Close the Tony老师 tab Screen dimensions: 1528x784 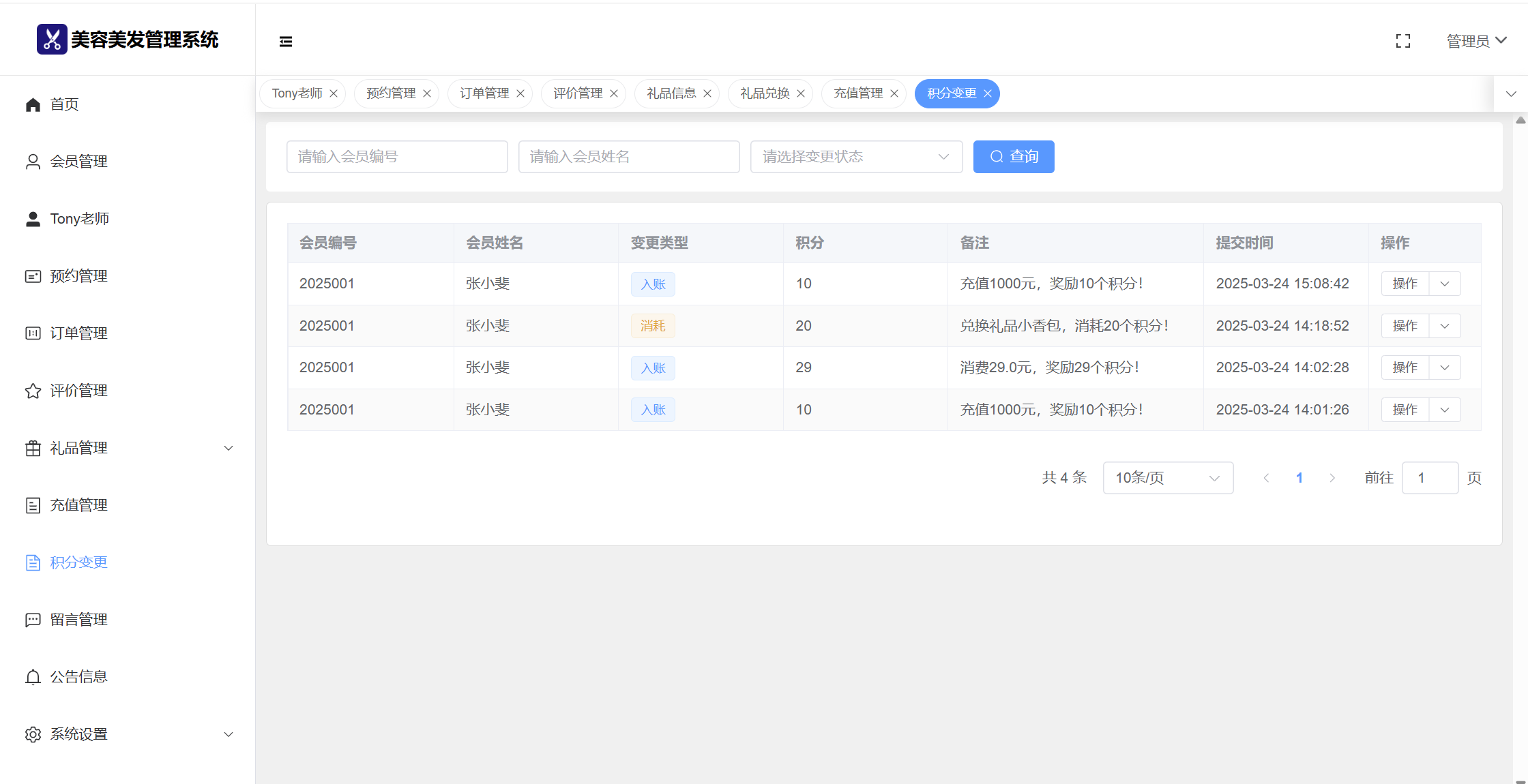[x=334, y=93]
